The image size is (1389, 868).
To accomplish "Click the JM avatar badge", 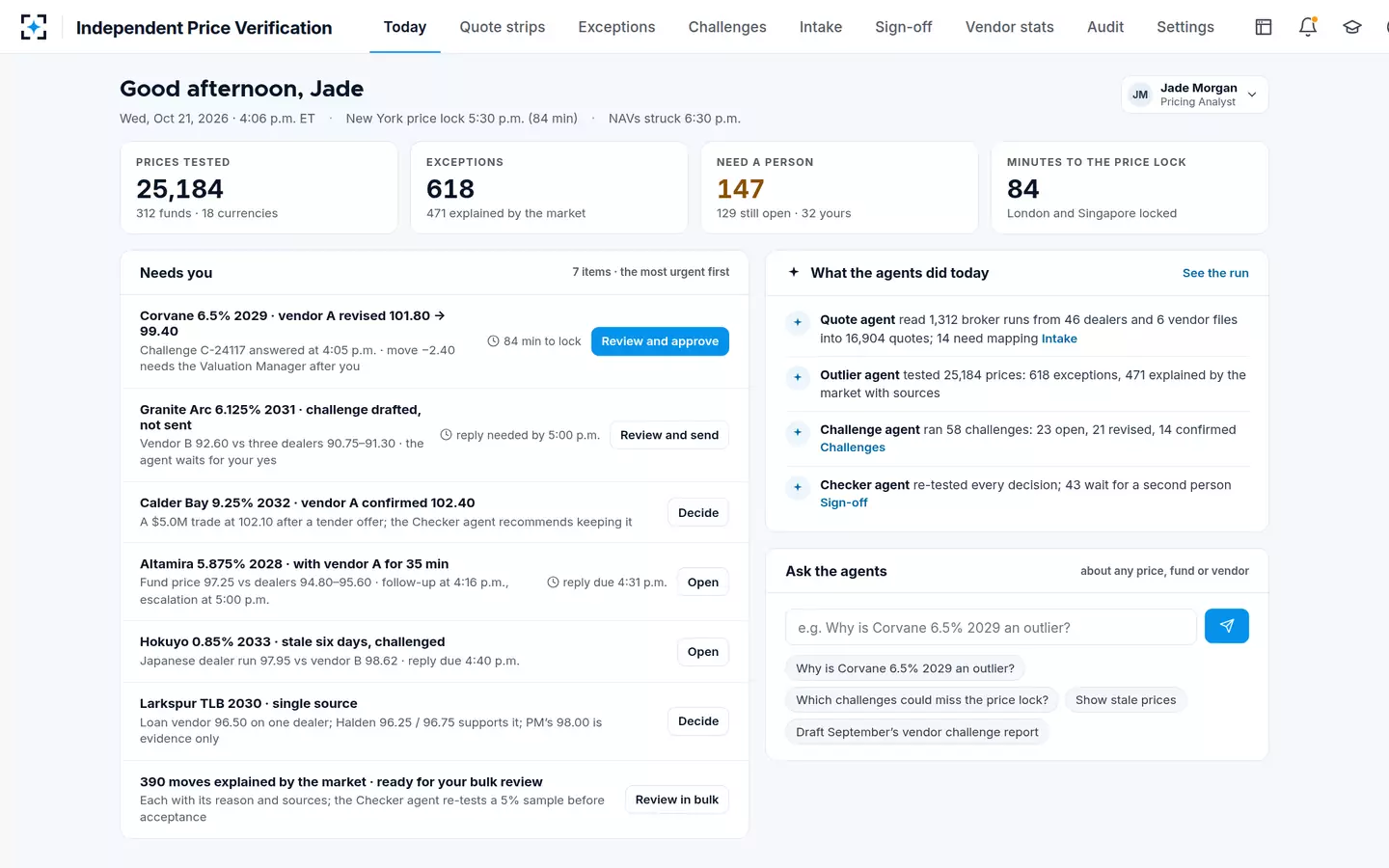I will pyautogui.click(x=1140, y=95).
